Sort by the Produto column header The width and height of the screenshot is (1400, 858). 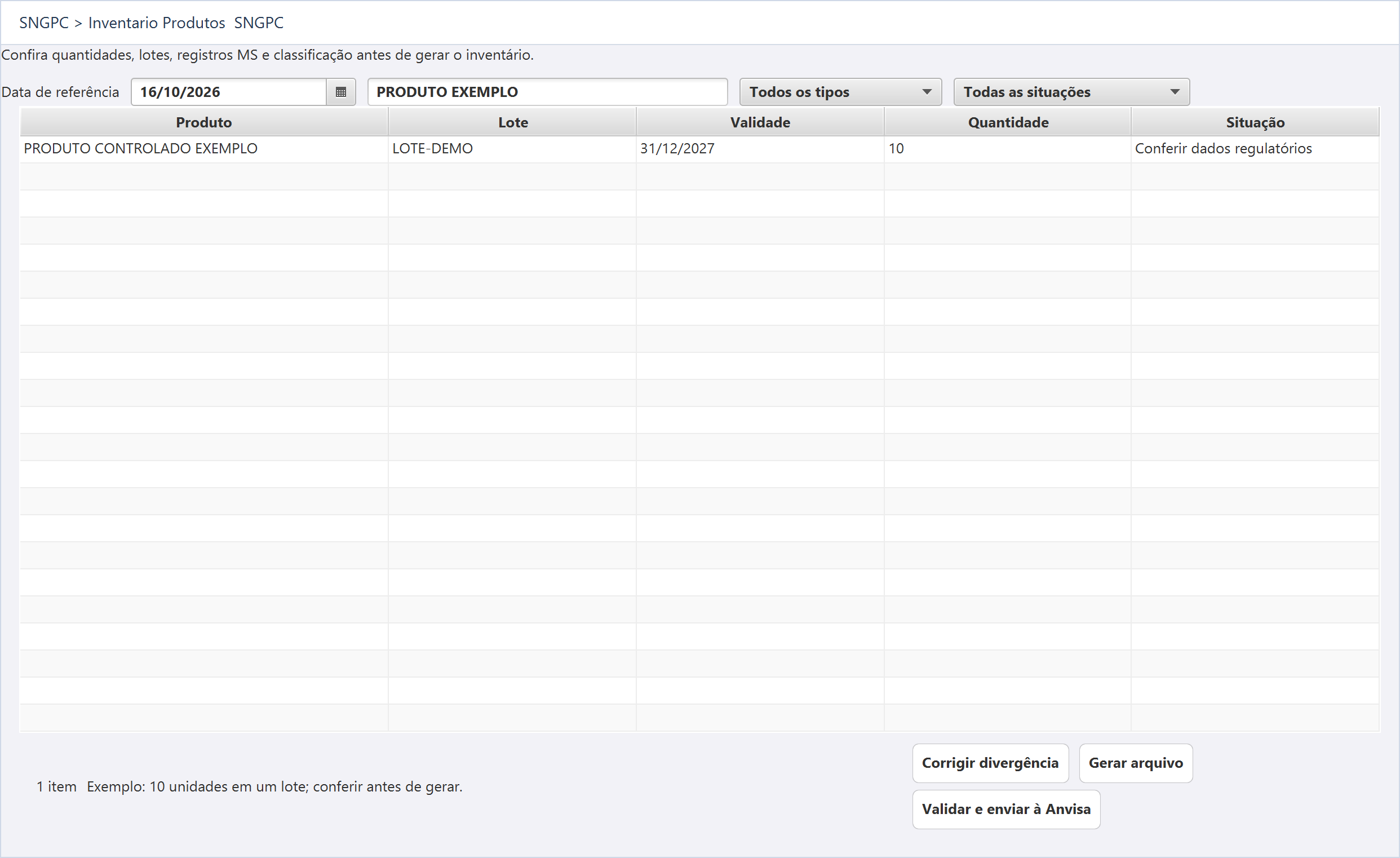[204, 122]
